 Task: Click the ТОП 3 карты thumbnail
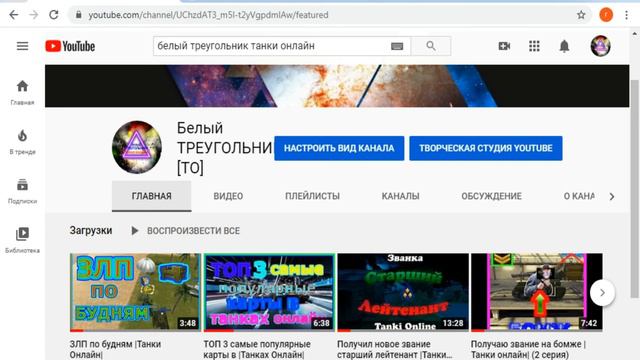click(x=269, y=292)
